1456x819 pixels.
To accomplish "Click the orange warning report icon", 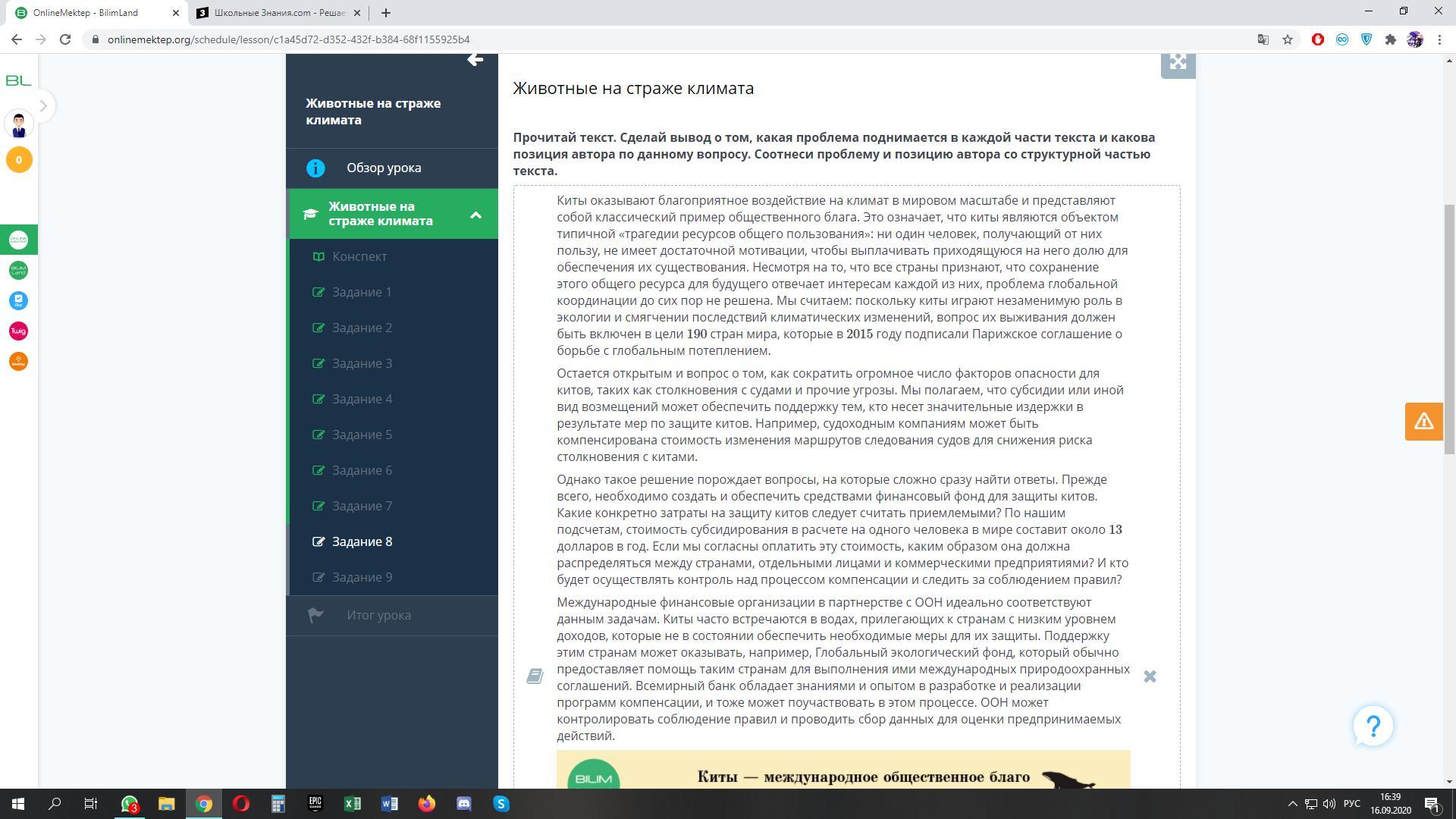I will (1423, 422).
